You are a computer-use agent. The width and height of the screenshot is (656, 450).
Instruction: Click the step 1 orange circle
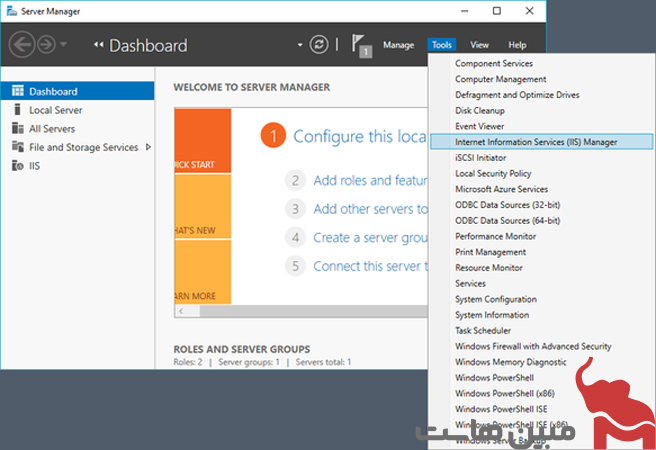(x=273, y=136)
